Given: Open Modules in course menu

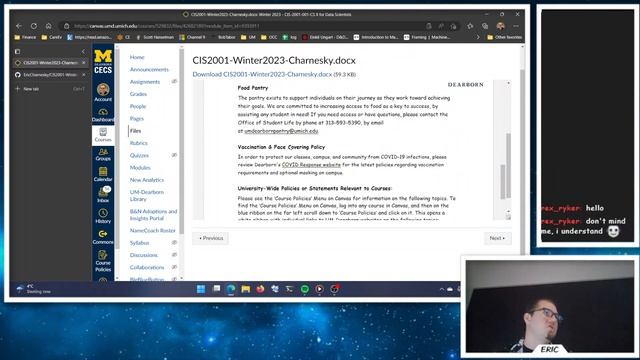Looking at the screenshot, I should tap(140, 167).
